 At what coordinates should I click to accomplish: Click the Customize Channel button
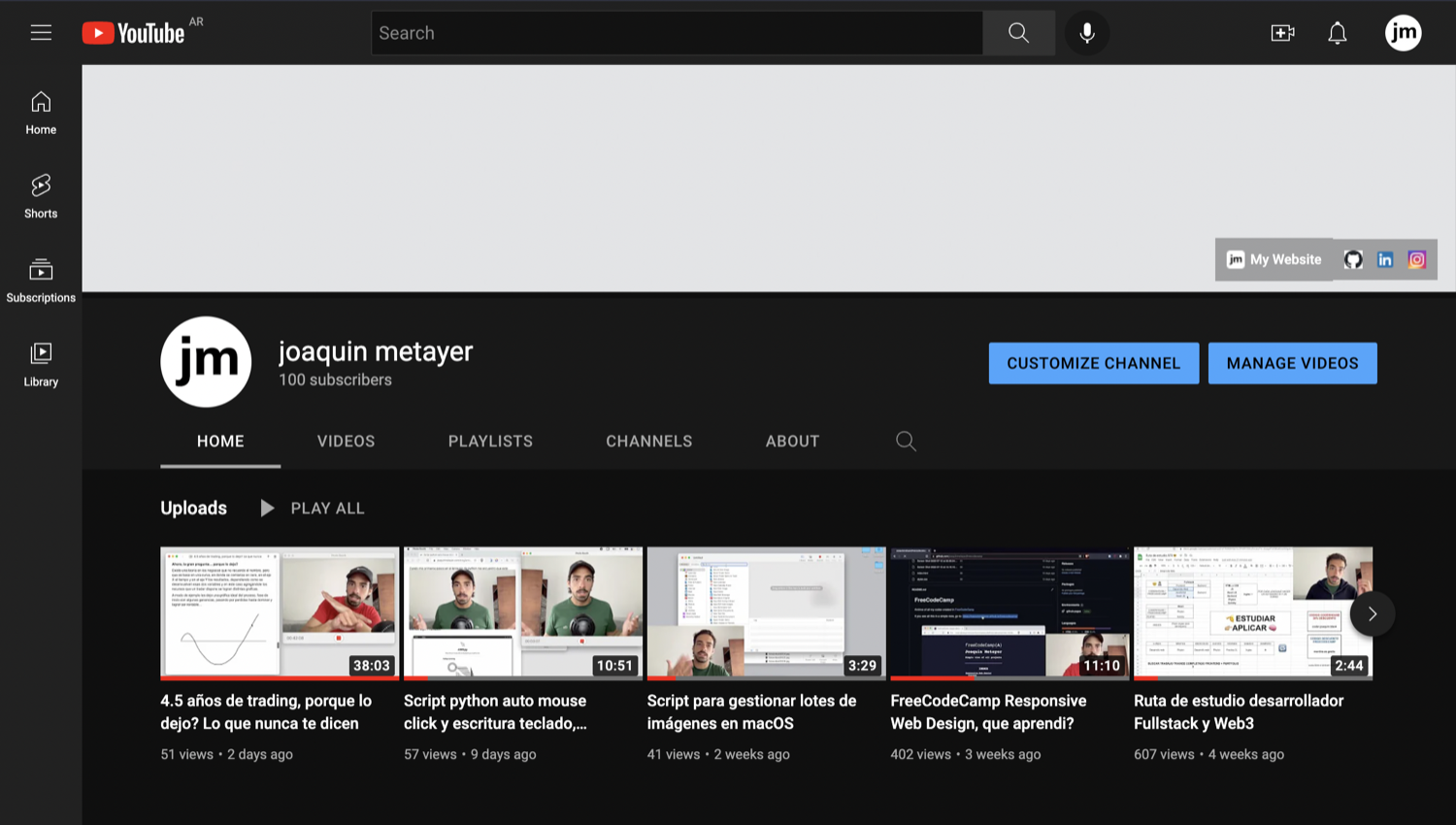click(1093, 363)
